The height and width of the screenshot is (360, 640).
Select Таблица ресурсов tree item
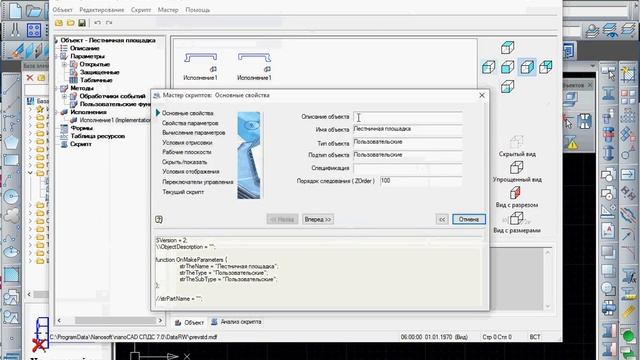point(98,136)
